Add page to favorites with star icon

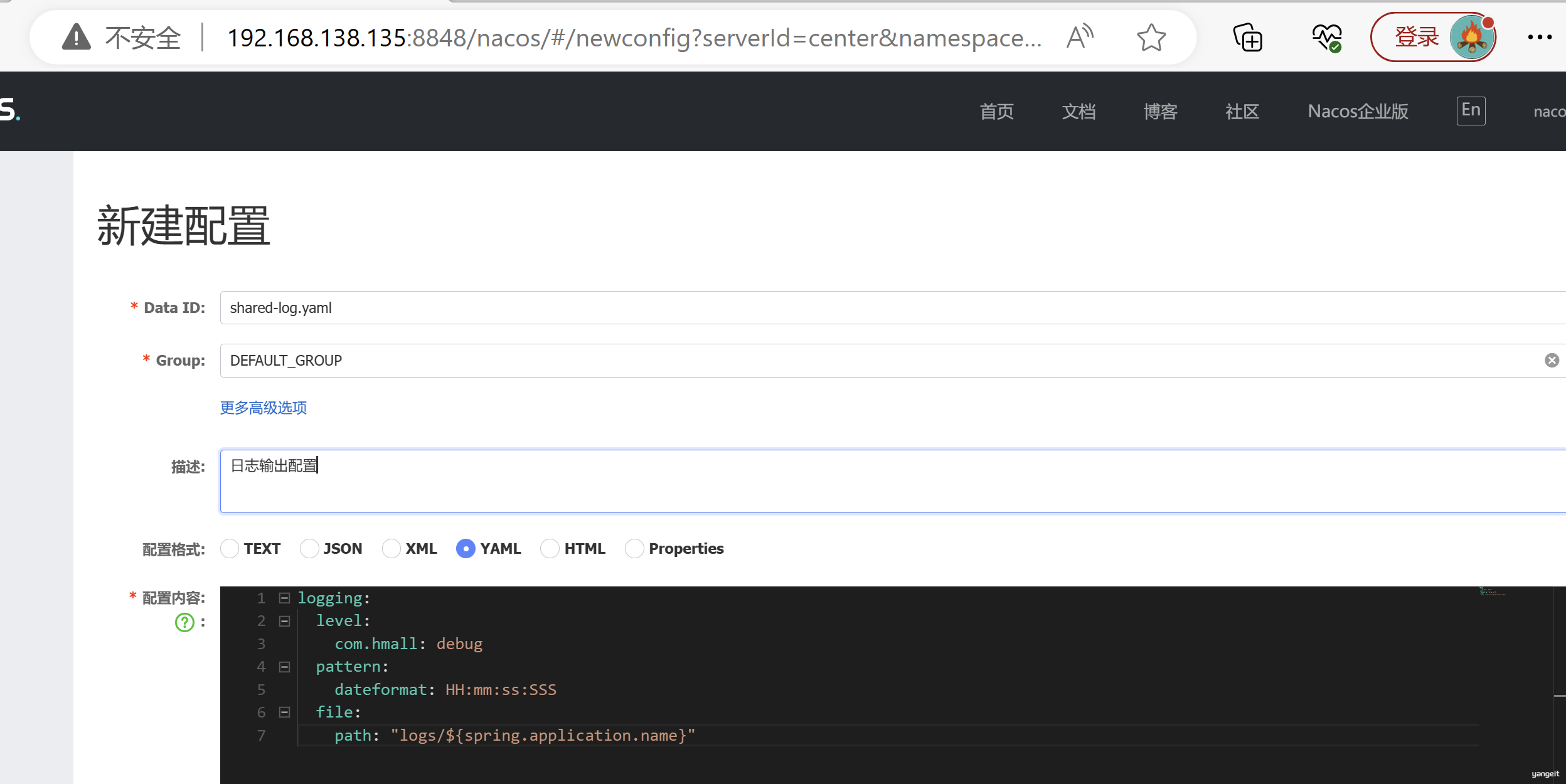[x=1151, y=37]
